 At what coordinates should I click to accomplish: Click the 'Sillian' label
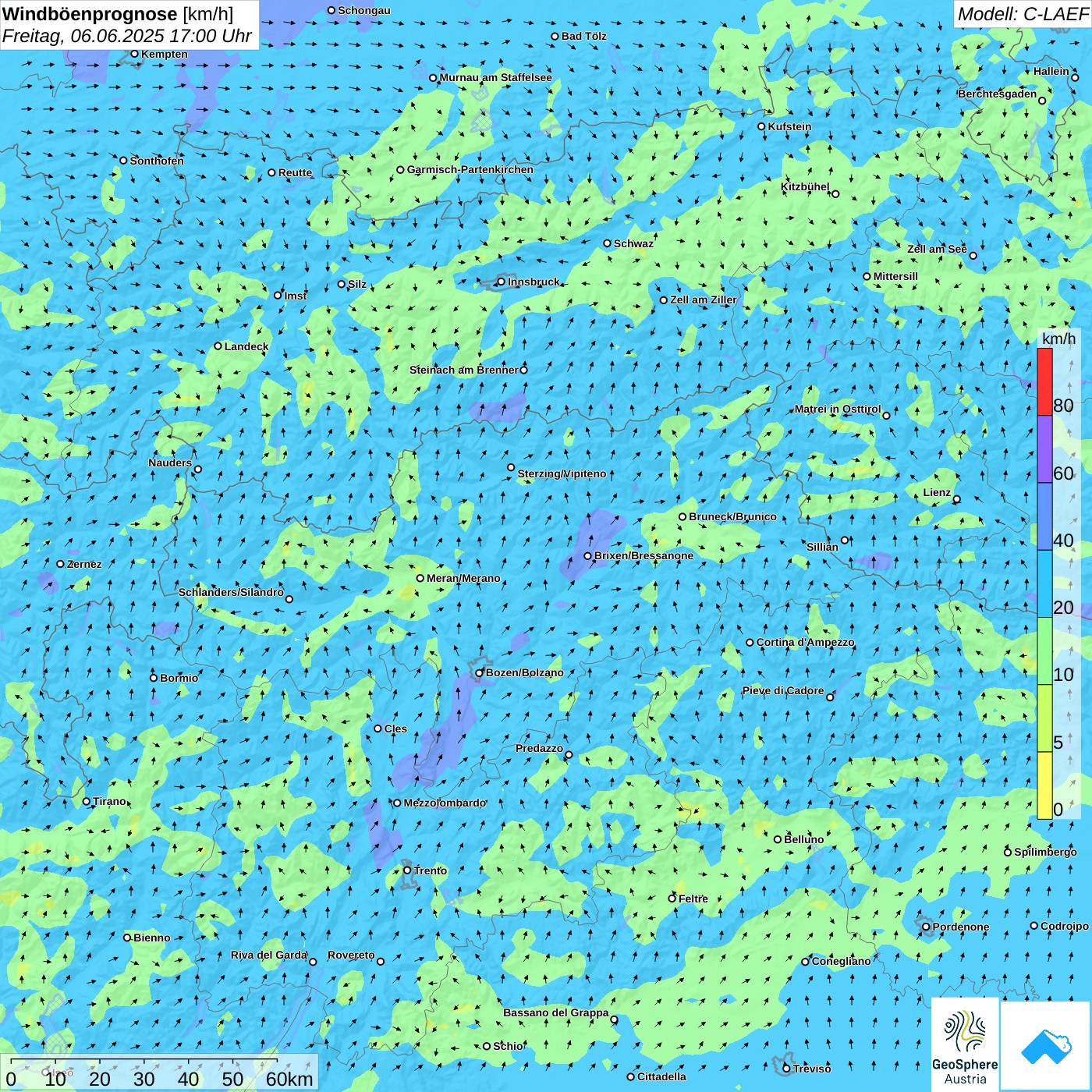tap(822, 546)
